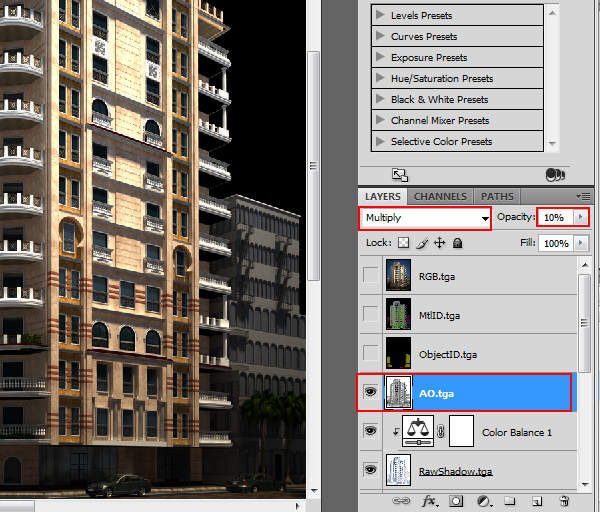Open the layer style fx menu

tap(431, 500)
